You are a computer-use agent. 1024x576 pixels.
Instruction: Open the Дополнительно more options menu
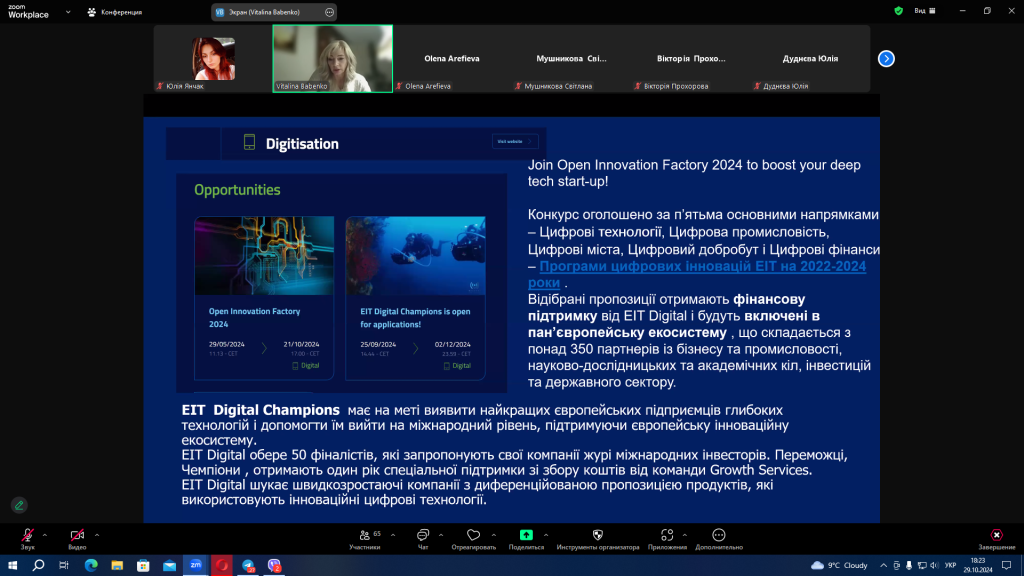(x=718, y=539)
